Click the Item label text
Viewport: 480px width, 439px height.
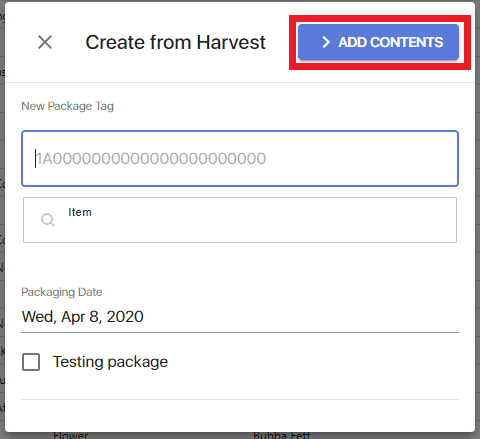pyautogui.click(x=80, y=212)
